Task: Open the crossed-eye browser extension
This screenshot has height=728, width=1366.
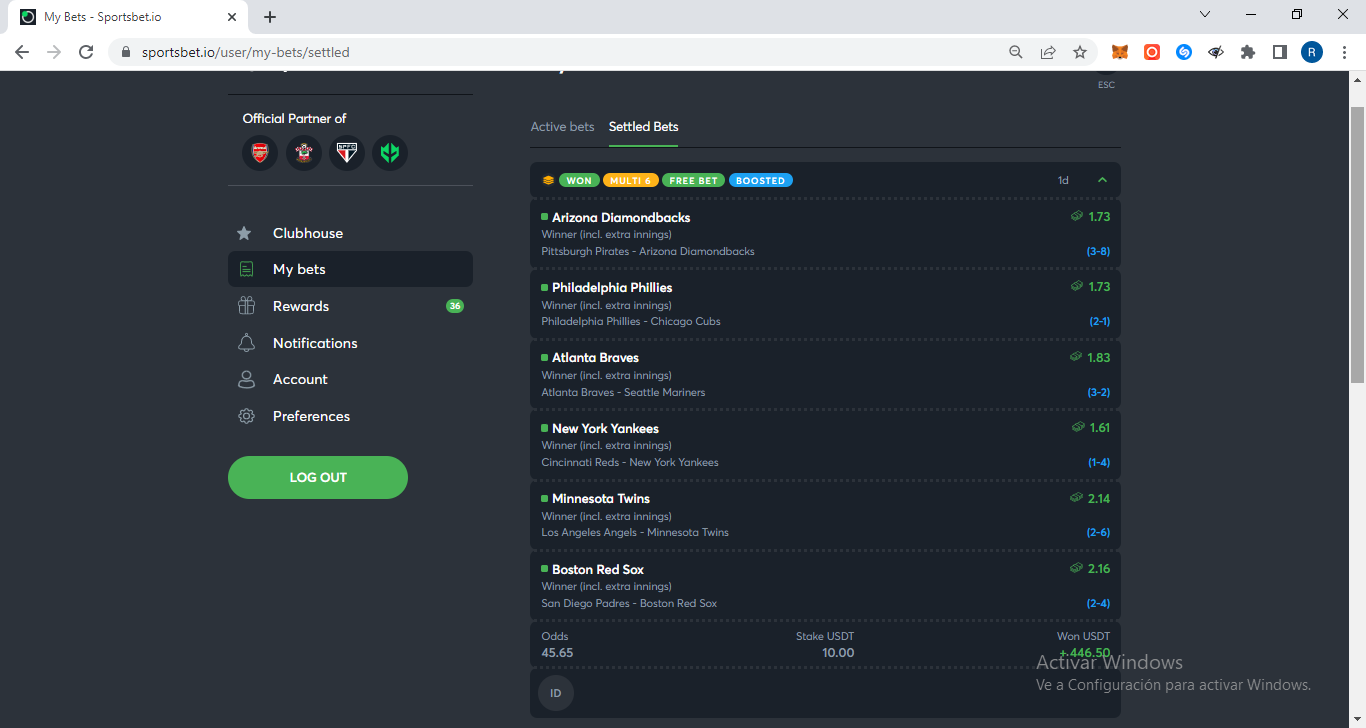Action: (1216, 52)
